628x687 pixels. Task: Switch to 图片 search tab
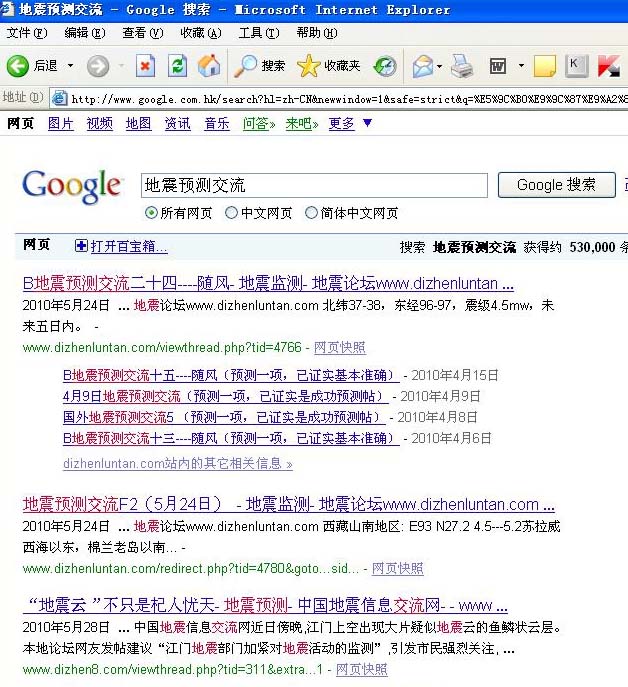[60, 124]
